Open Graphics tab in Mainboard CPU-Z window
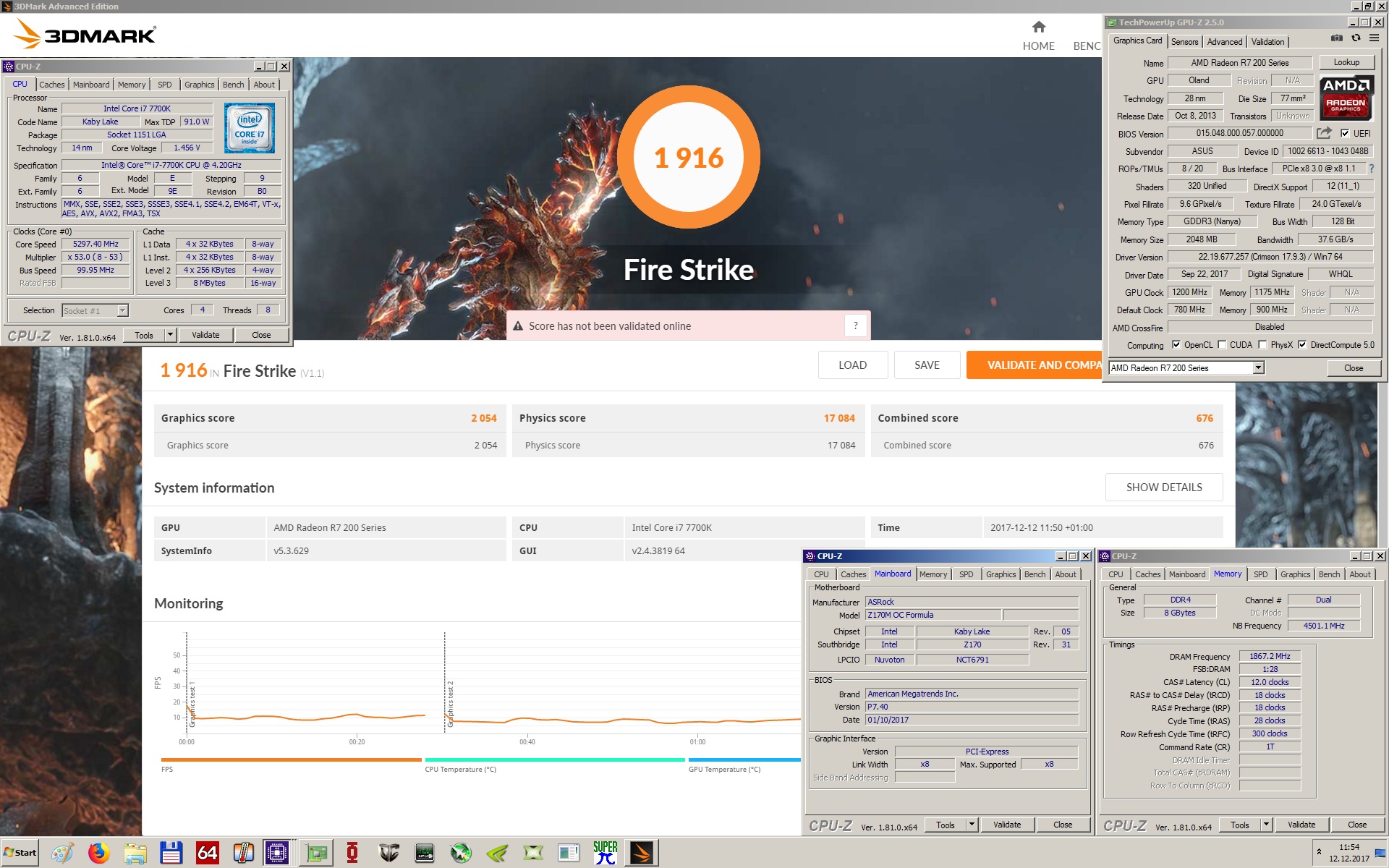Viewport: 1389px width, 868px height. coord(1001,574)
